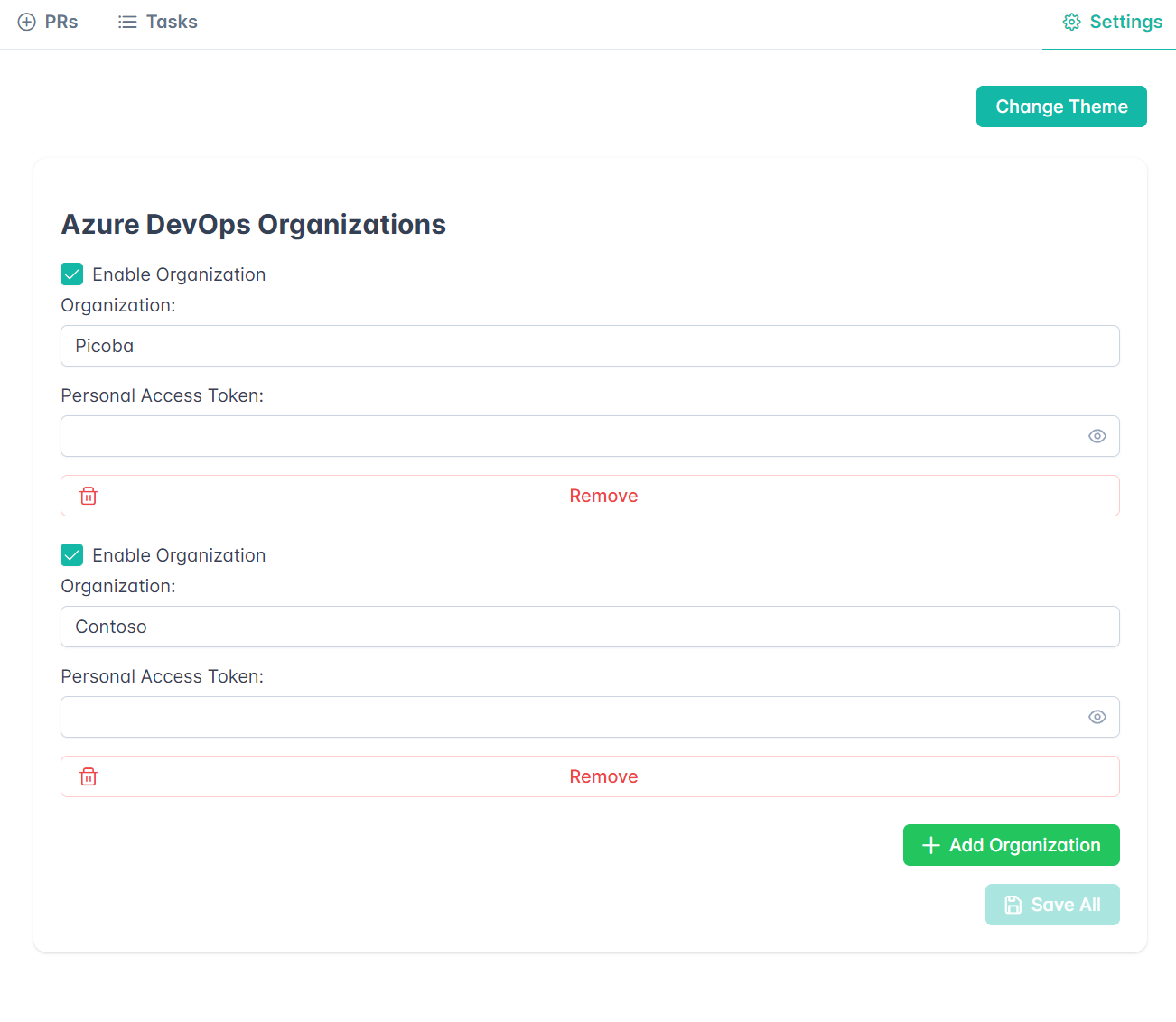Select the Personal Access Token field for Contoso
The image size is (1176, 1022).
[569, 717]
